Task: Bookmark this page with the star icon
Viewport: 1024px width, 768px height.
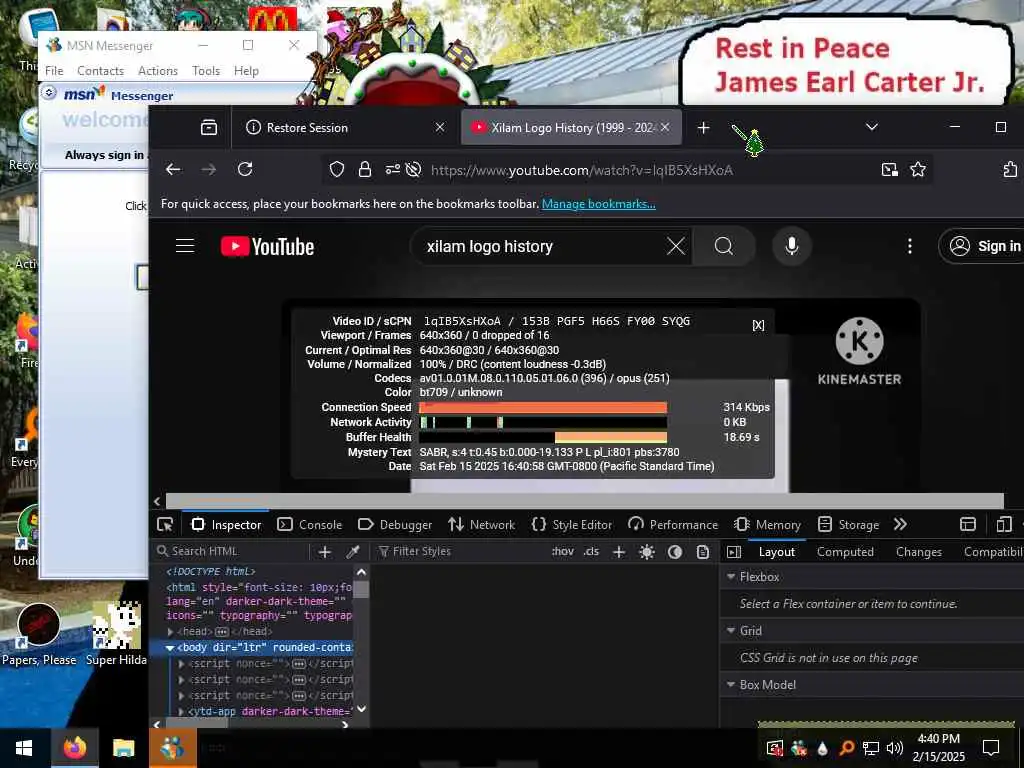Action: tap(918, 170)
